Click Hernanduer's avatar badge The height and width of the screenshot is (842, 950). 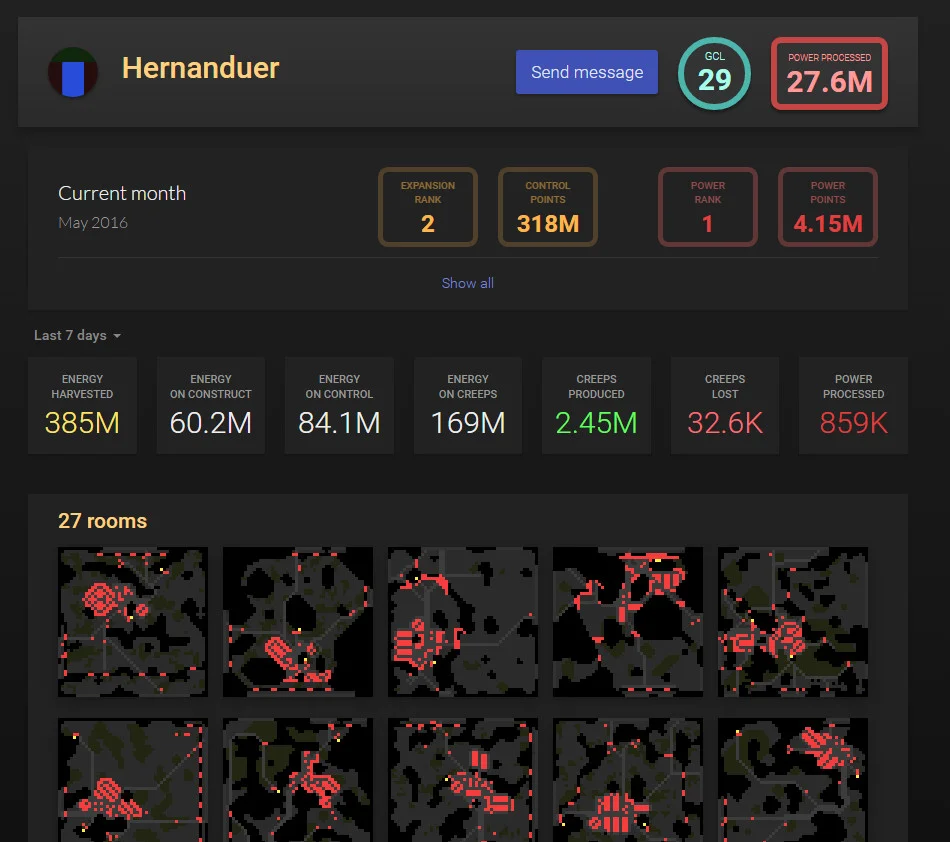pos(73,72)
